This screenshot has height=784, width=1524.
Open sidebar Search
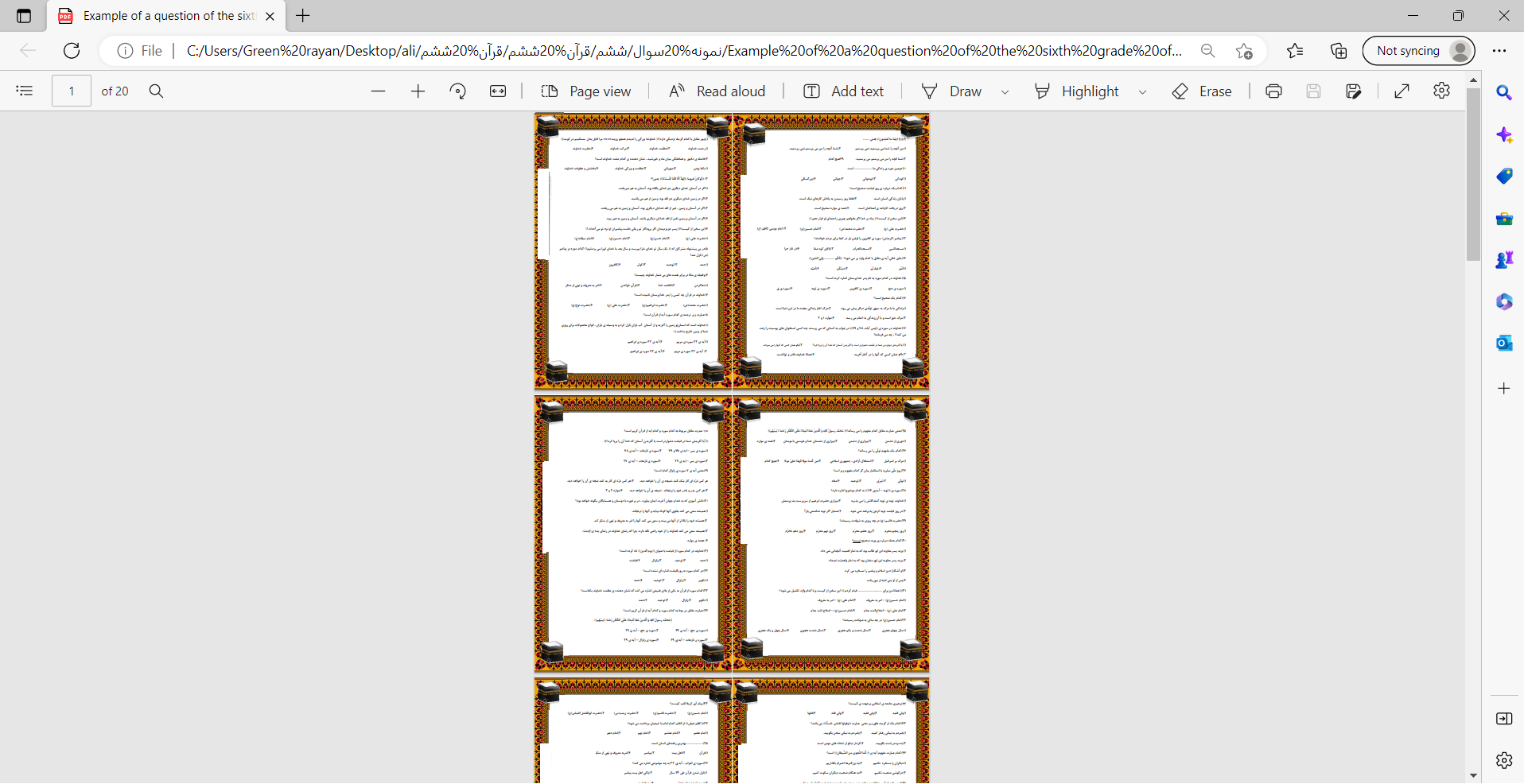[x=1503, y=92]
